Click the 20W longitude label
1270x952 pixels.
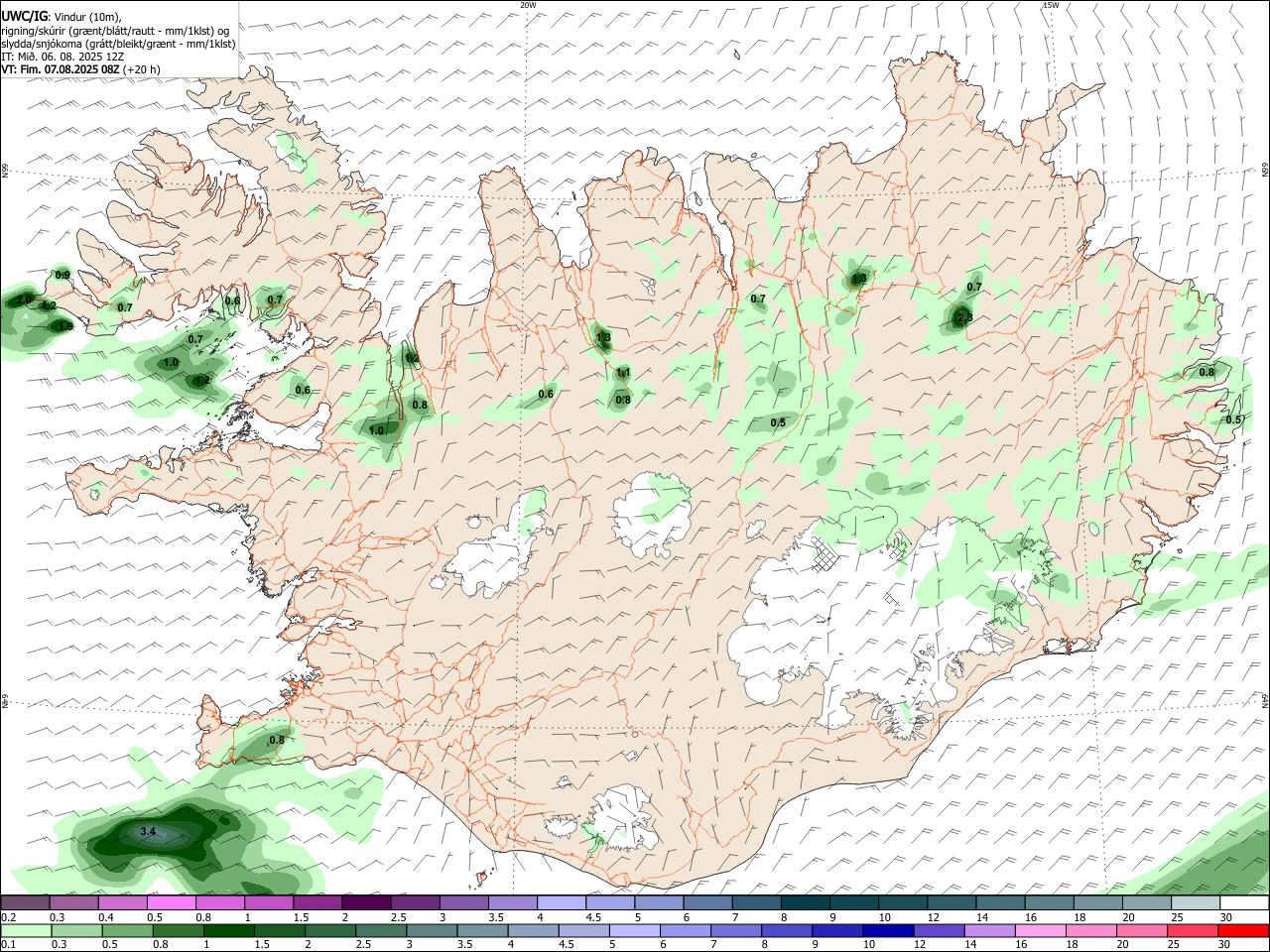coord(528,5)
